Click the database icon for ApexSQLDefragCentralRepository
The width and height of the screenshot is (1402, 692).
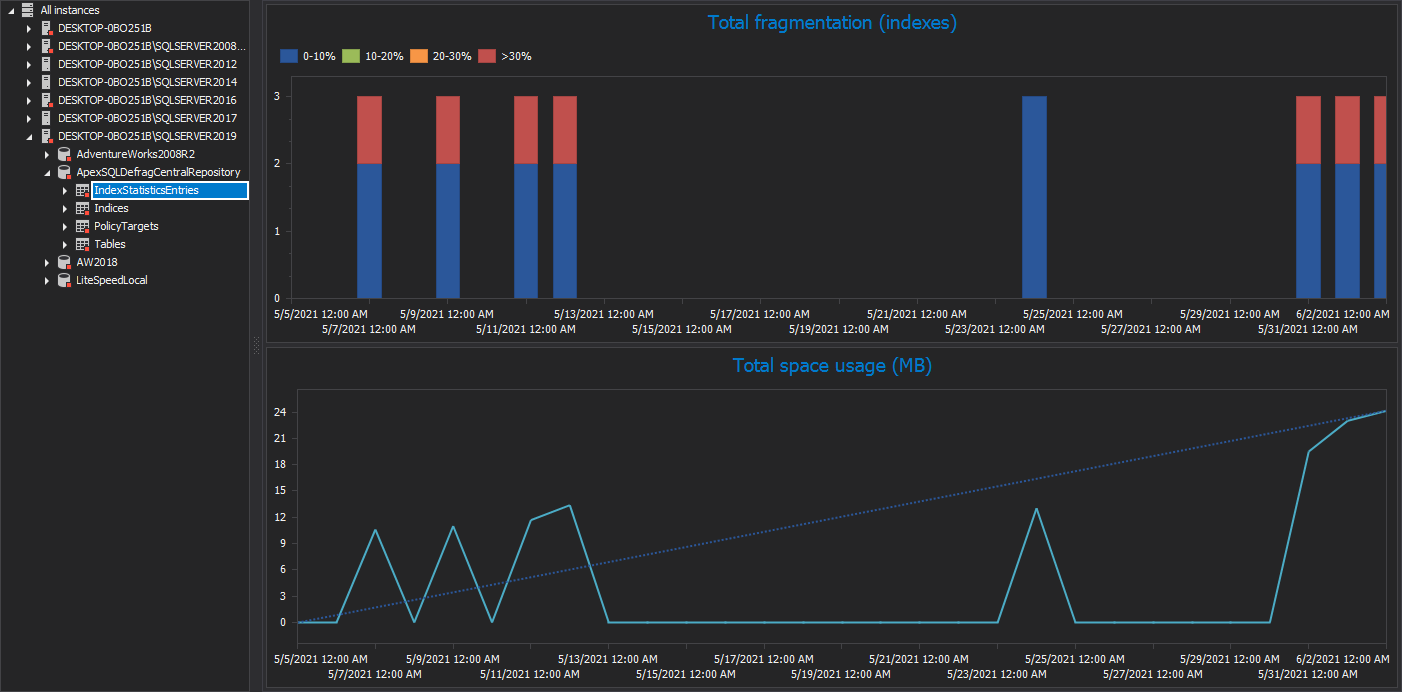(64, 172)
